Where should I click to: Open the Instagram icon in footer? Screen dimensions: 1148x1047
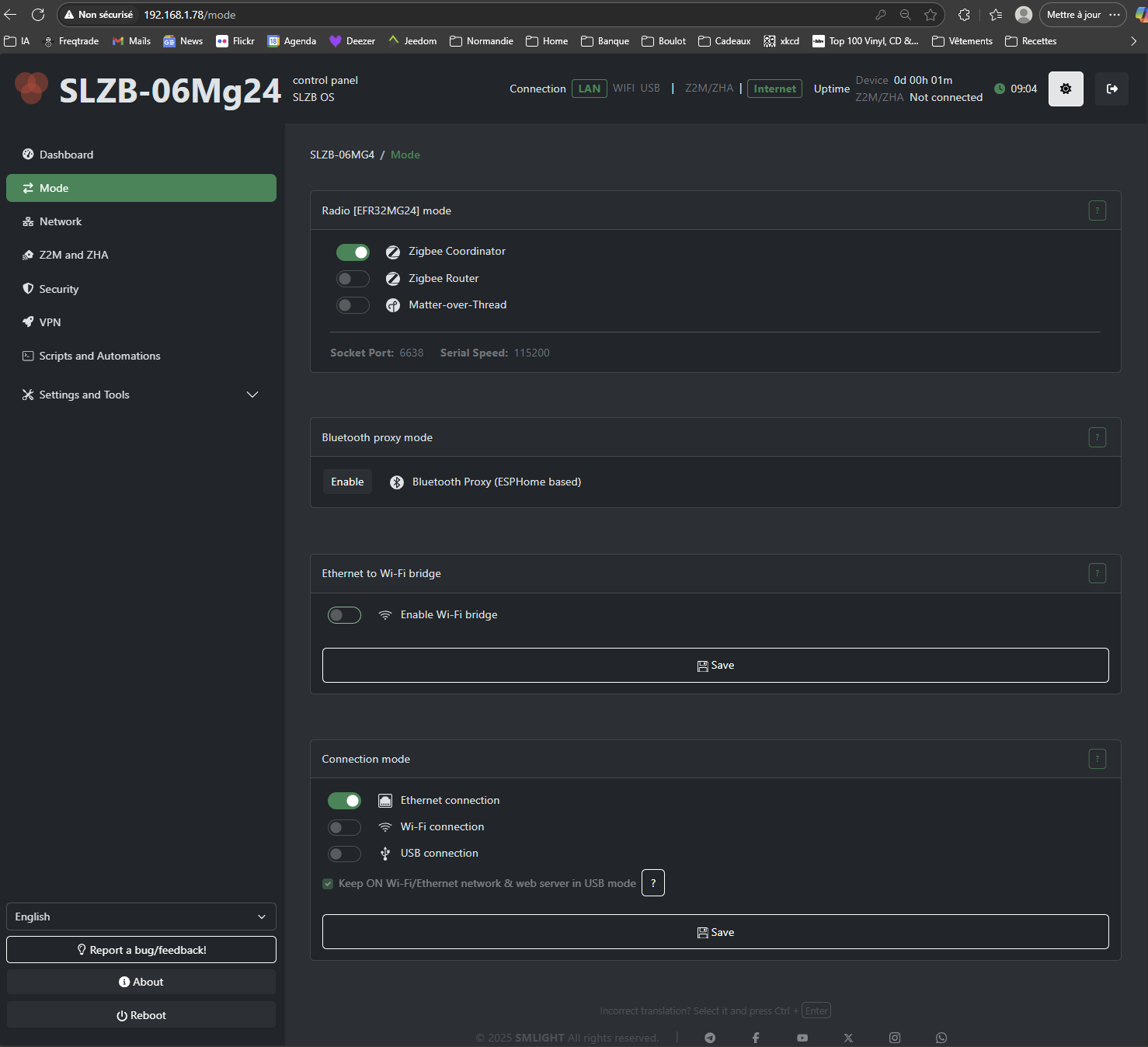895,1038
